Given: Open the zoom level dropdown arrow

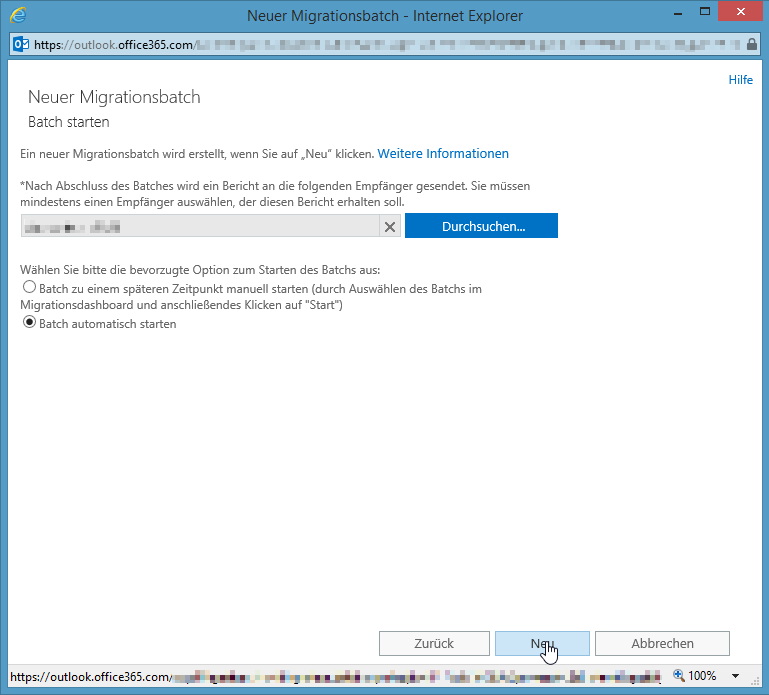Looking at the screenshot, I should point(737,675).
